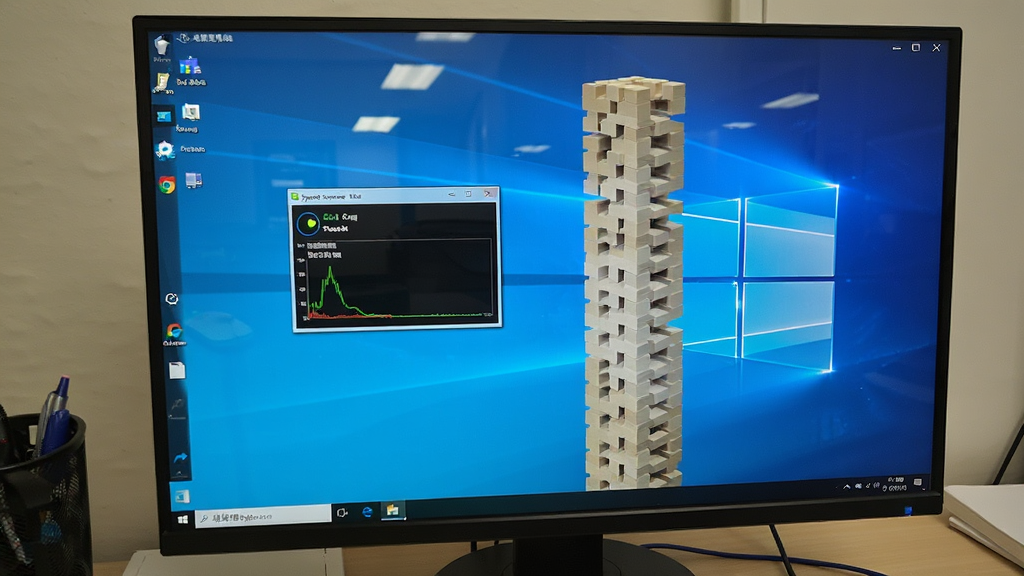
Task: Expand the hidden system tray icons chevron
Action: 847,487
